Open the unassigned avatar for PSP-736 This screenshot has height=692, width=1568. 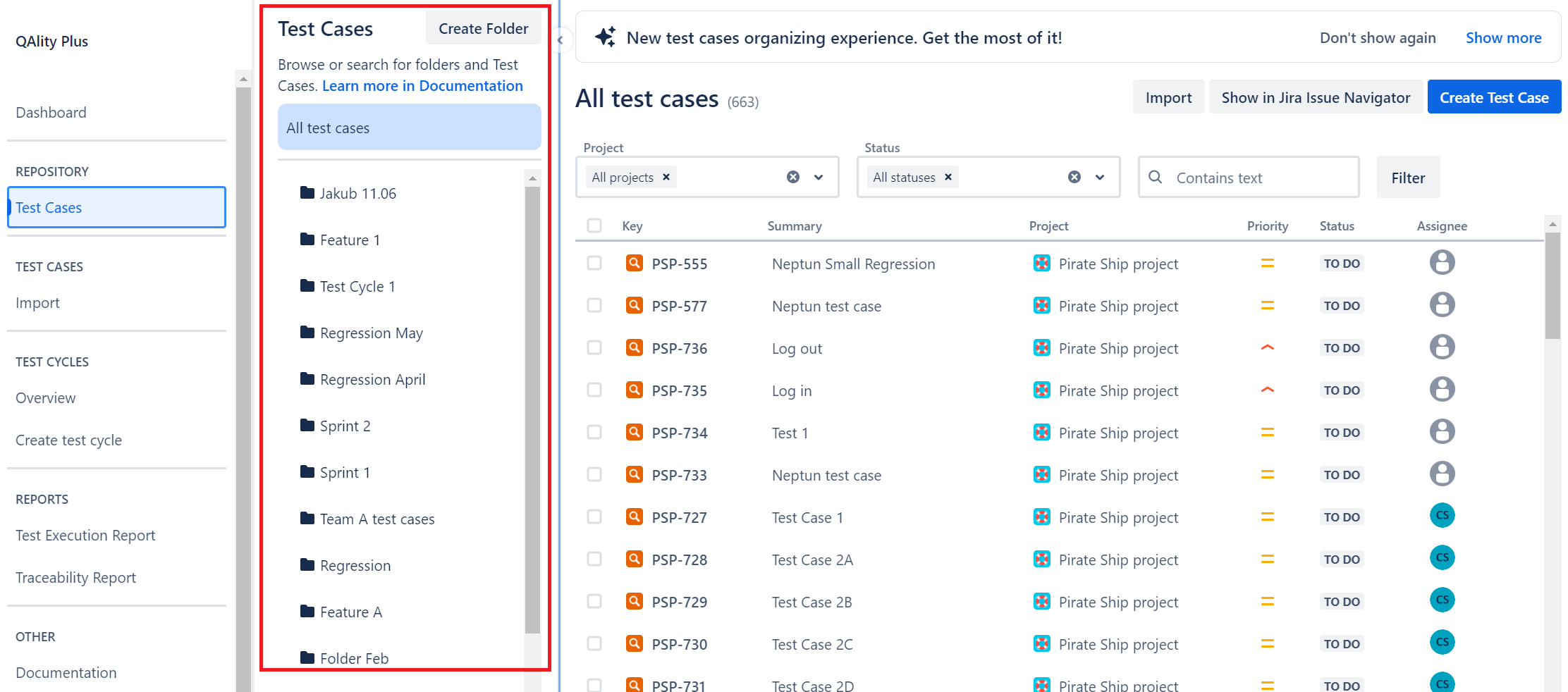(1442, 347)
